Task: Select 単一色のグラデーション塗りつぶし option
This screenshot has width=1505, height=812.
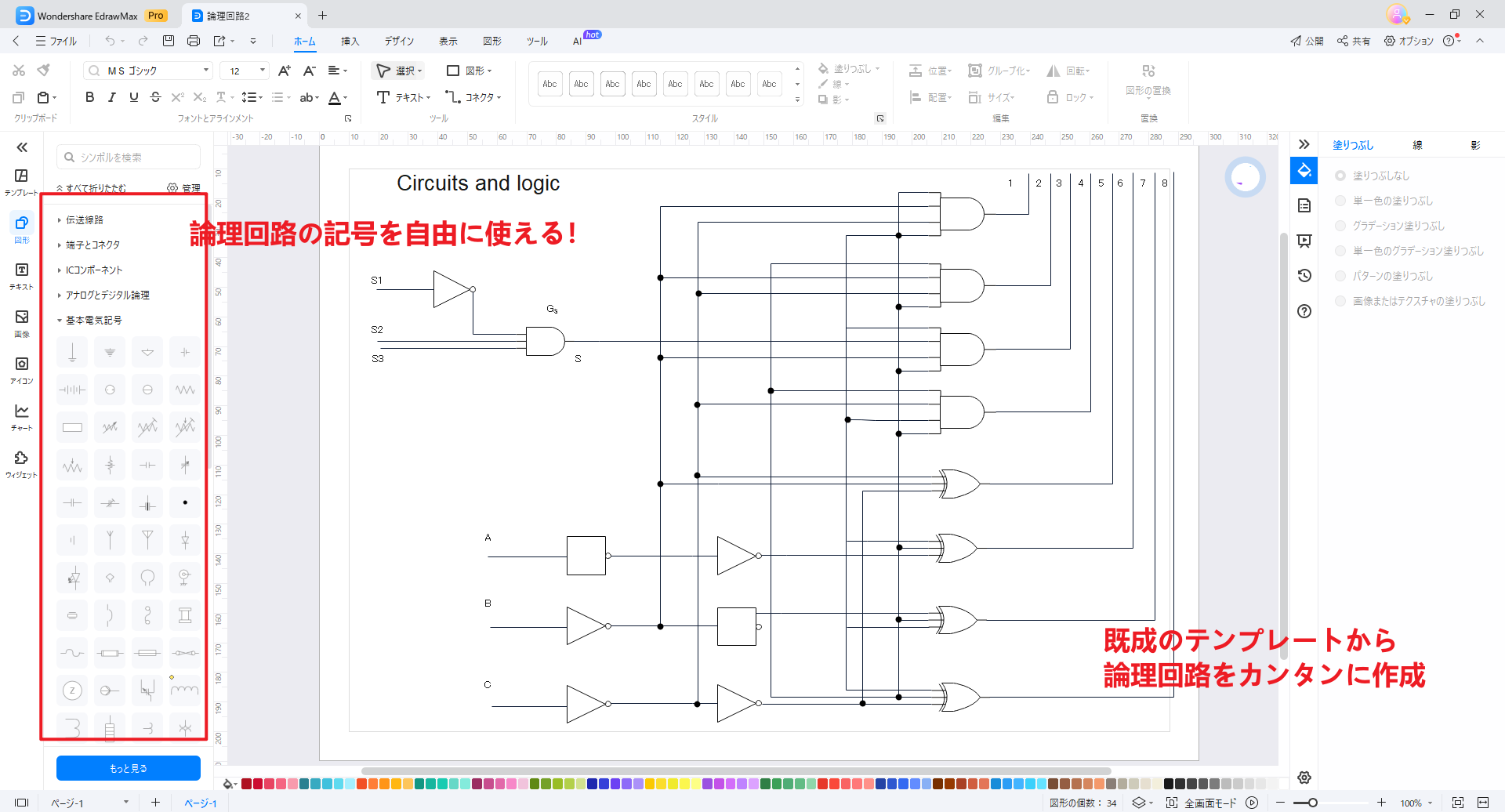Action: (x=1340, y=251)
